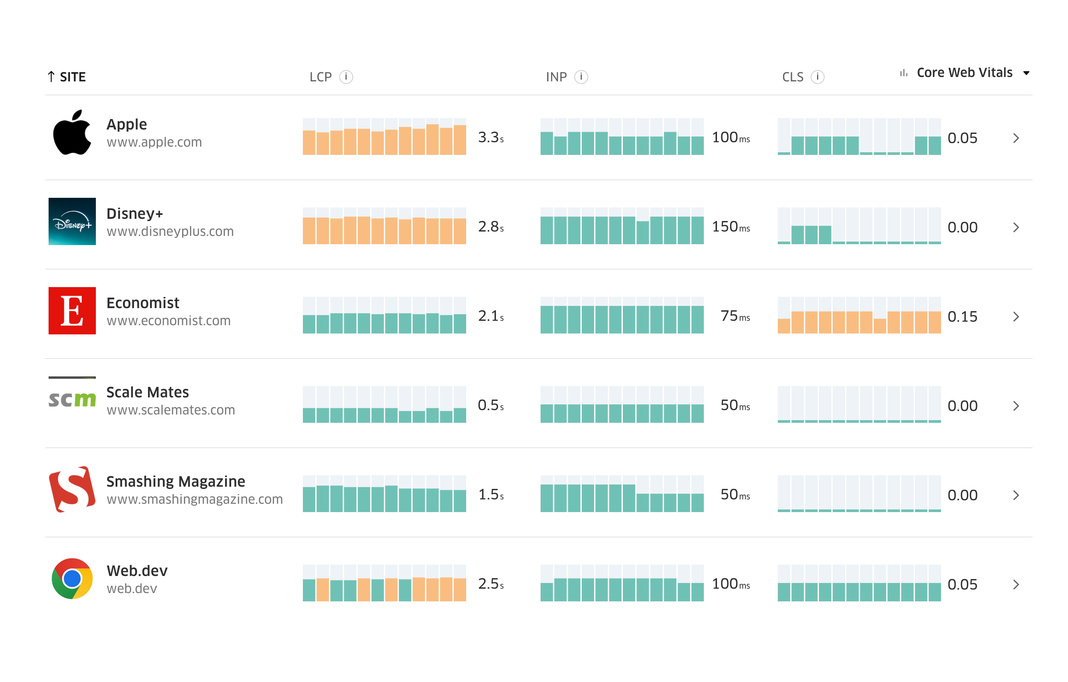Open the www.smashingmagazine.com link
The image size is (1068, 682).
tap(194, 500)
